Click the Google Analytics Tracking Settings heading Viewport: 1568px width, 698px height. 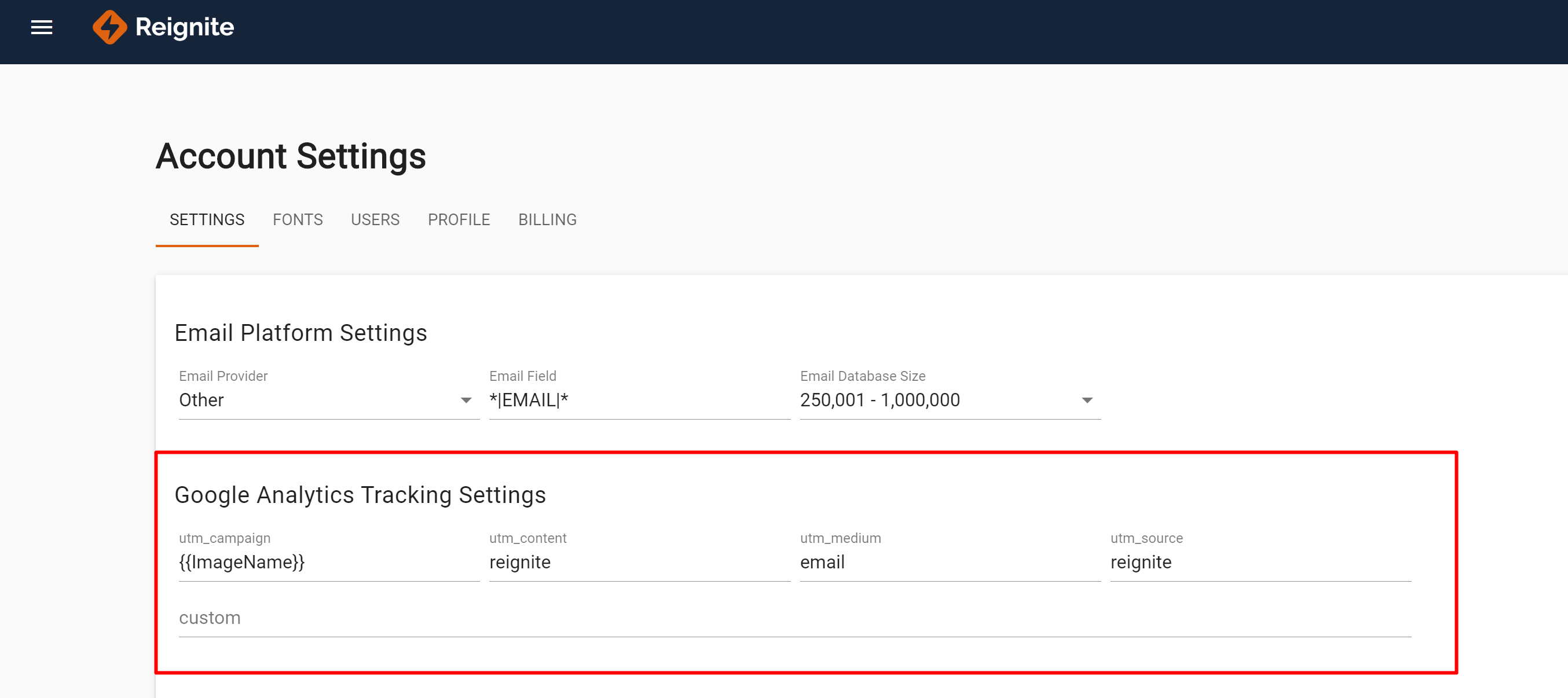(360, 495)
